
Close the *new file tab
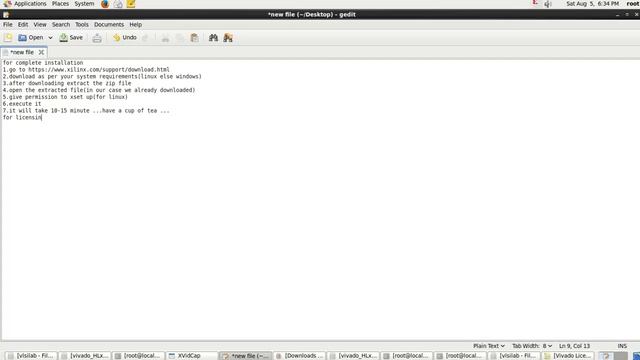tap(41, 52)
